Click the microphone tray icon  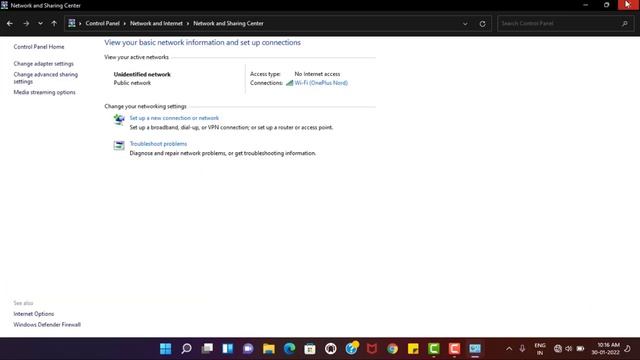coord(522,349)
